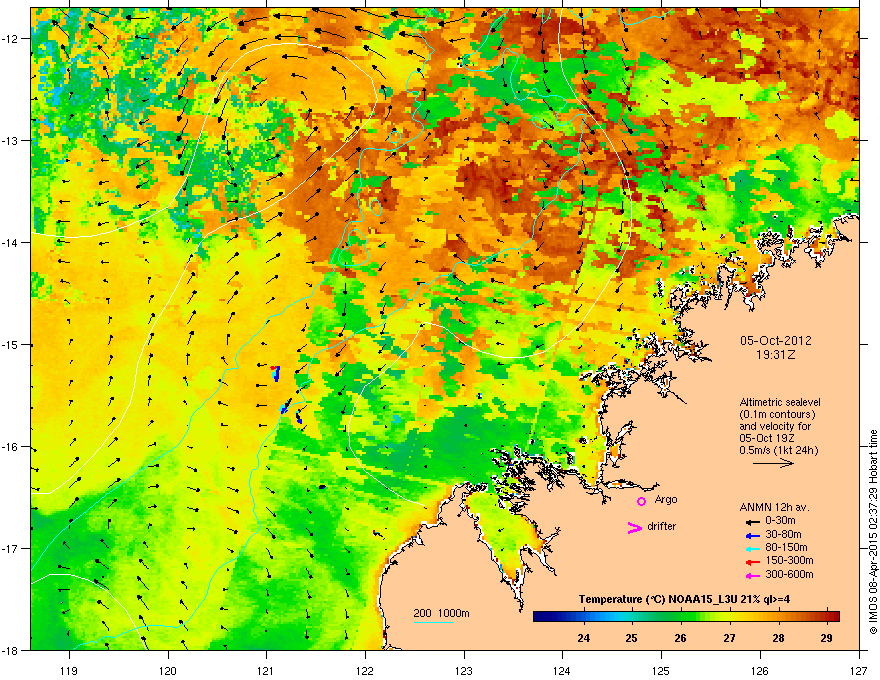Click the cyan bathymetry sample line under 200 1000m
This screenshot has height=680, width=880.
434,622
